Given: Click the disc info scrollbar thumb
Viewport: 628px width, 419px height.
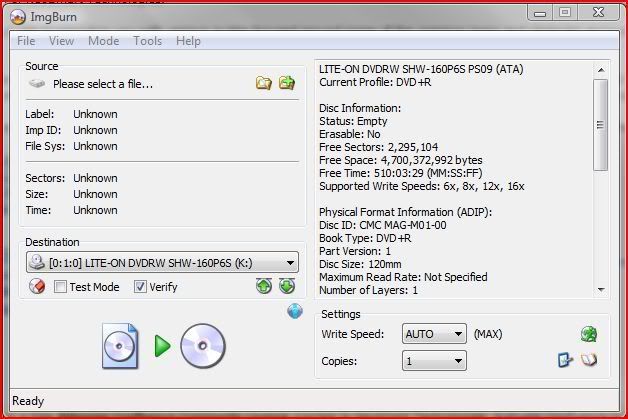Looking at the screenshot, I should [600, 125].
